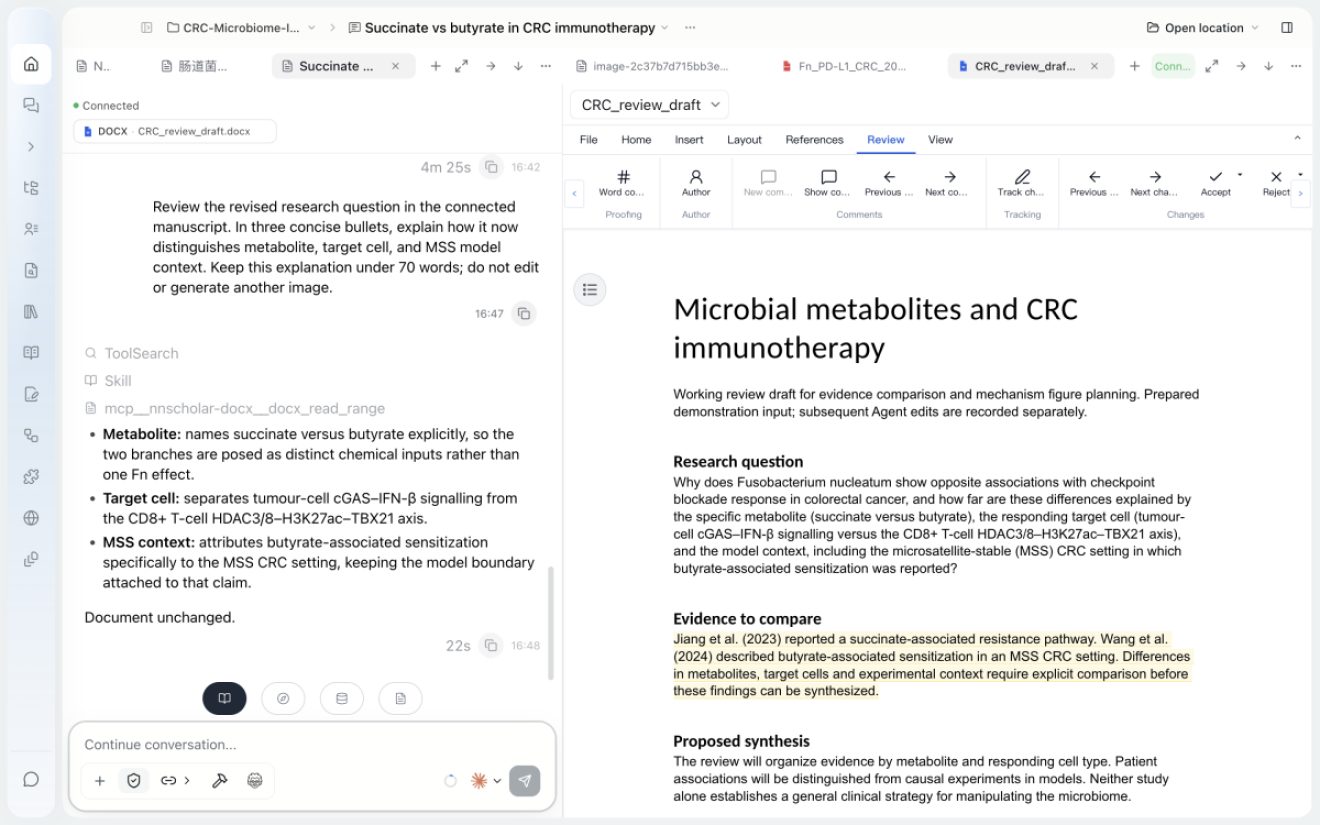Viewport: 1320px width, 825px height.
Task: Click the Author icon in the Review ribbon
Action: point(696,184)
